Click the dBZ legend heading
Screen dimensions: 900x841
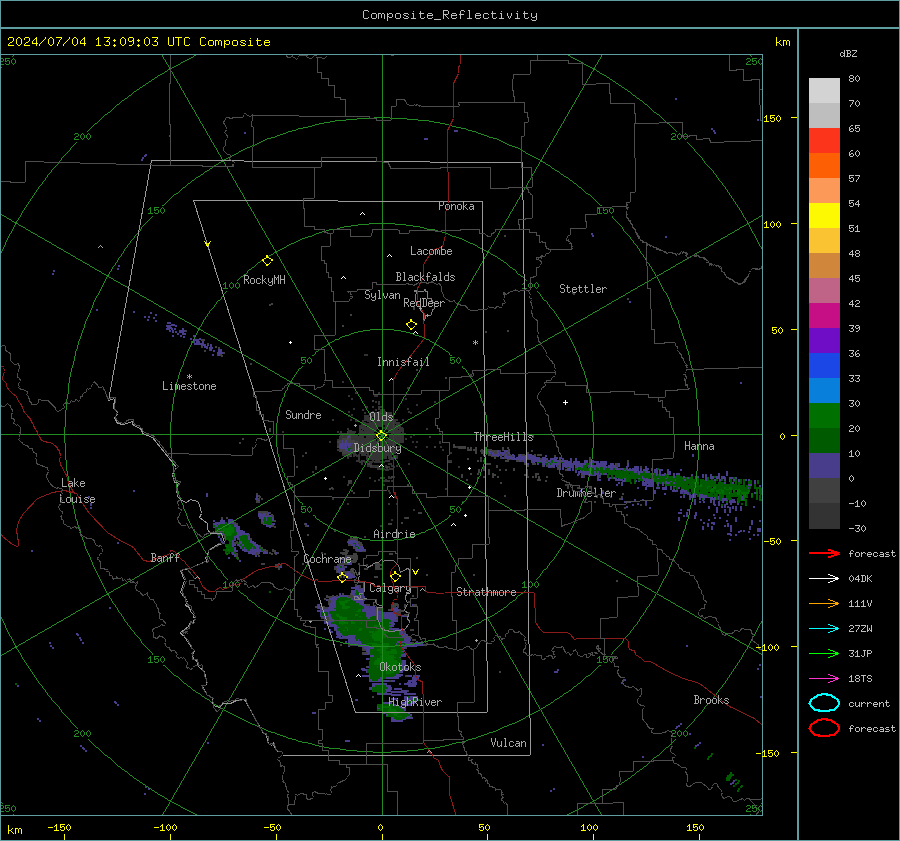848,53
